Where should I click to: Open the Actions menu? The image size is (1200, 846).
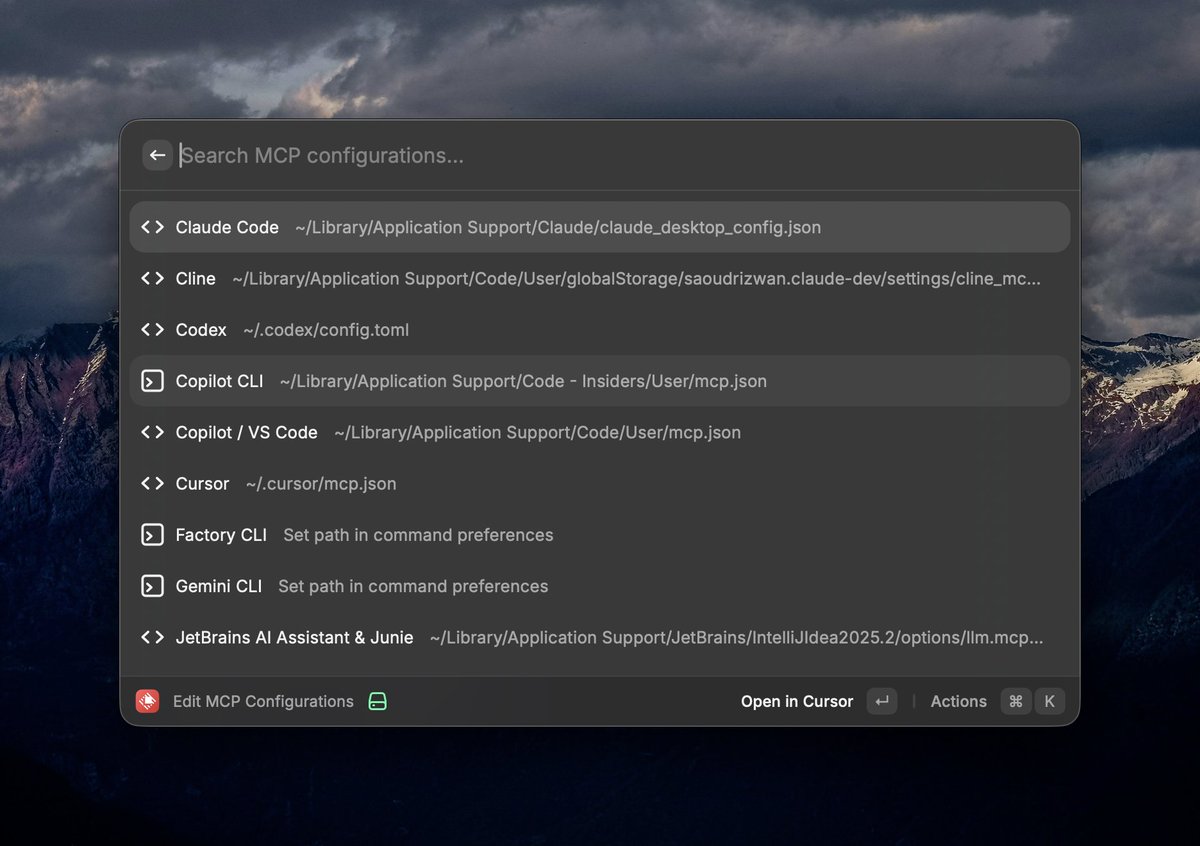point(958,701)
